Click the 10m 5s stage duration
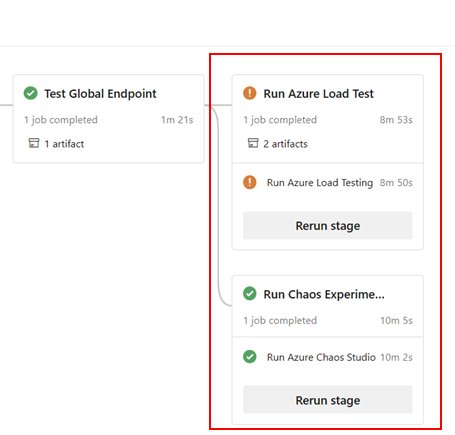 pos(396,321)
